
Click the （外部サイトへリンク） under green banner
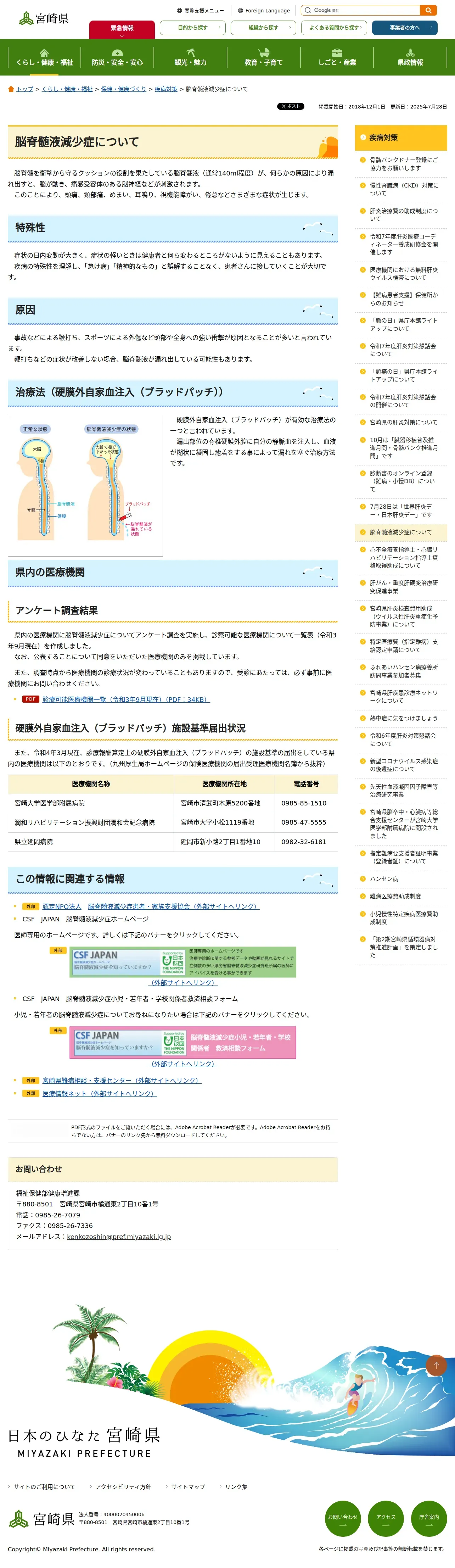click(183, 983)
